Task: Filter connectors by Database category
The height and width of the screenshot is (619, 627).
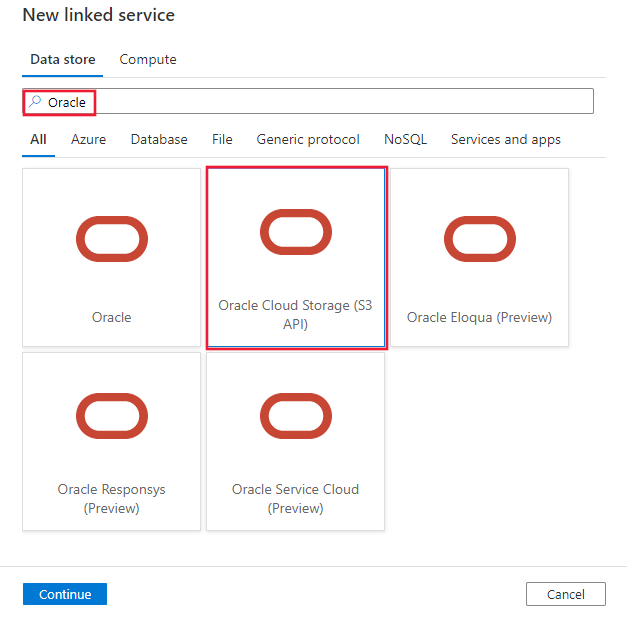Action: click(x=159, y=140)
